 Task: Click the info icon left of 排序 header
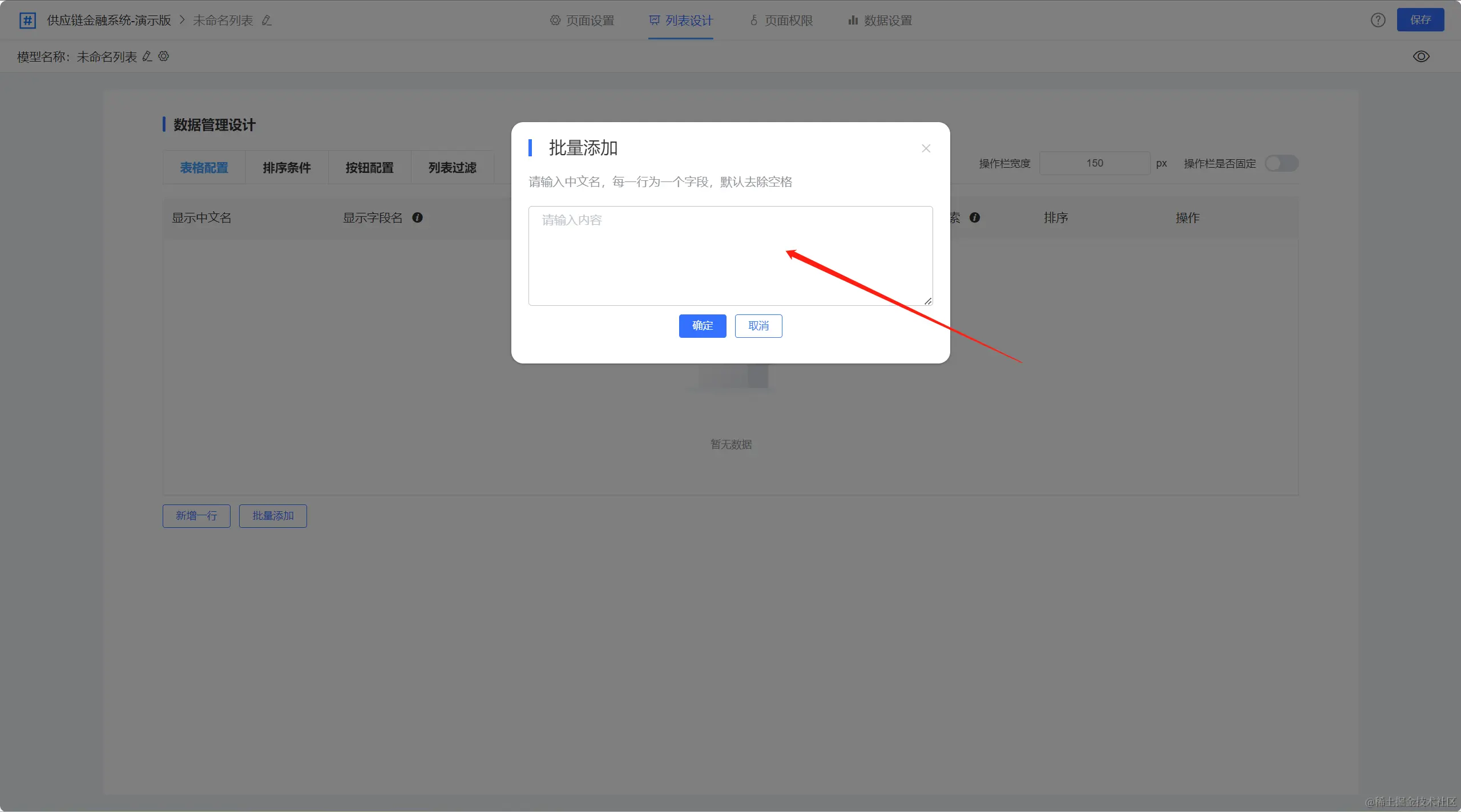click(x=975, y=217)
